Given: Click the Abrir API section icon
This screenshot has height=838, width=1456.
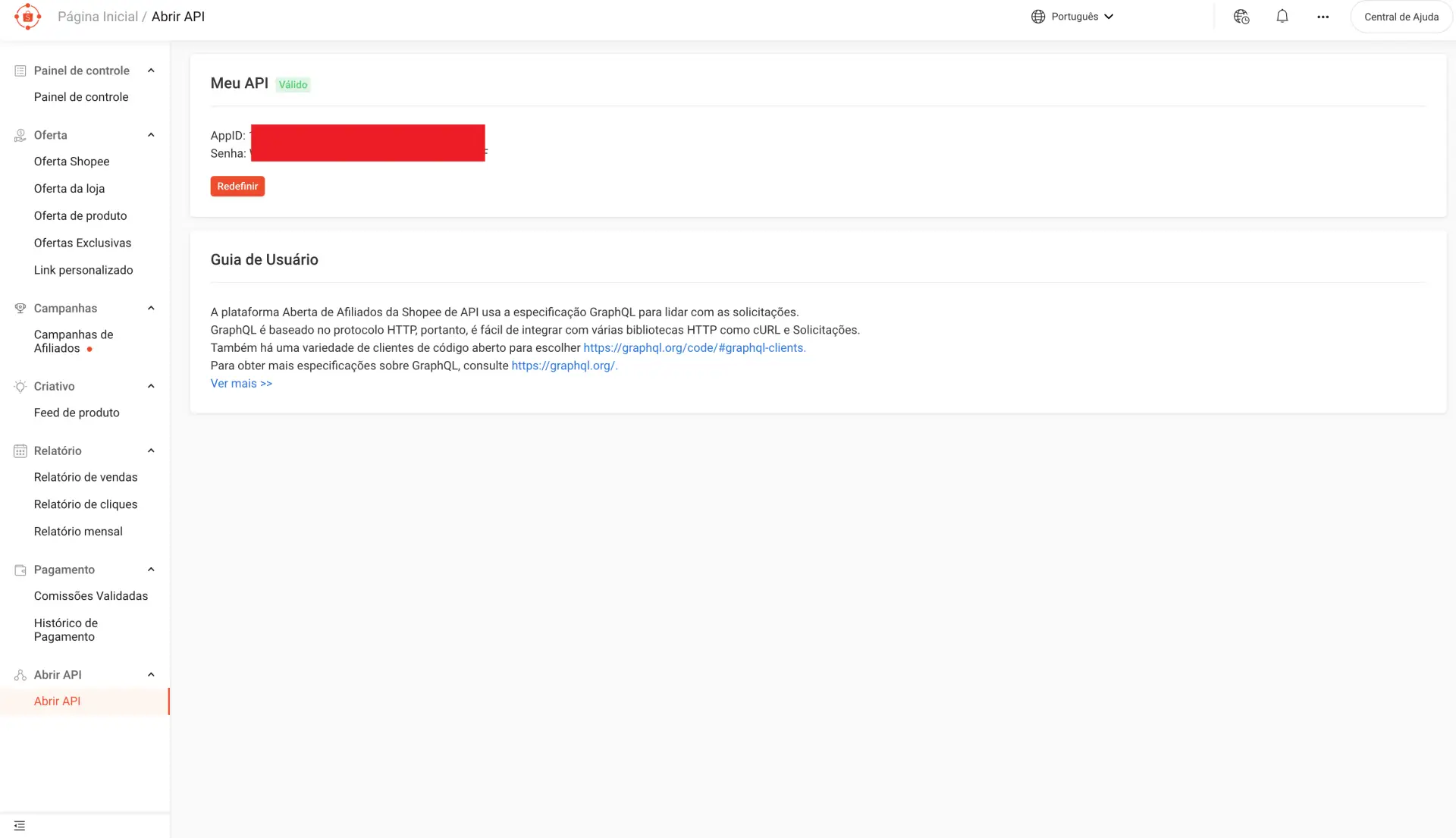Looking at the screenshot, I should coord(20,675).
